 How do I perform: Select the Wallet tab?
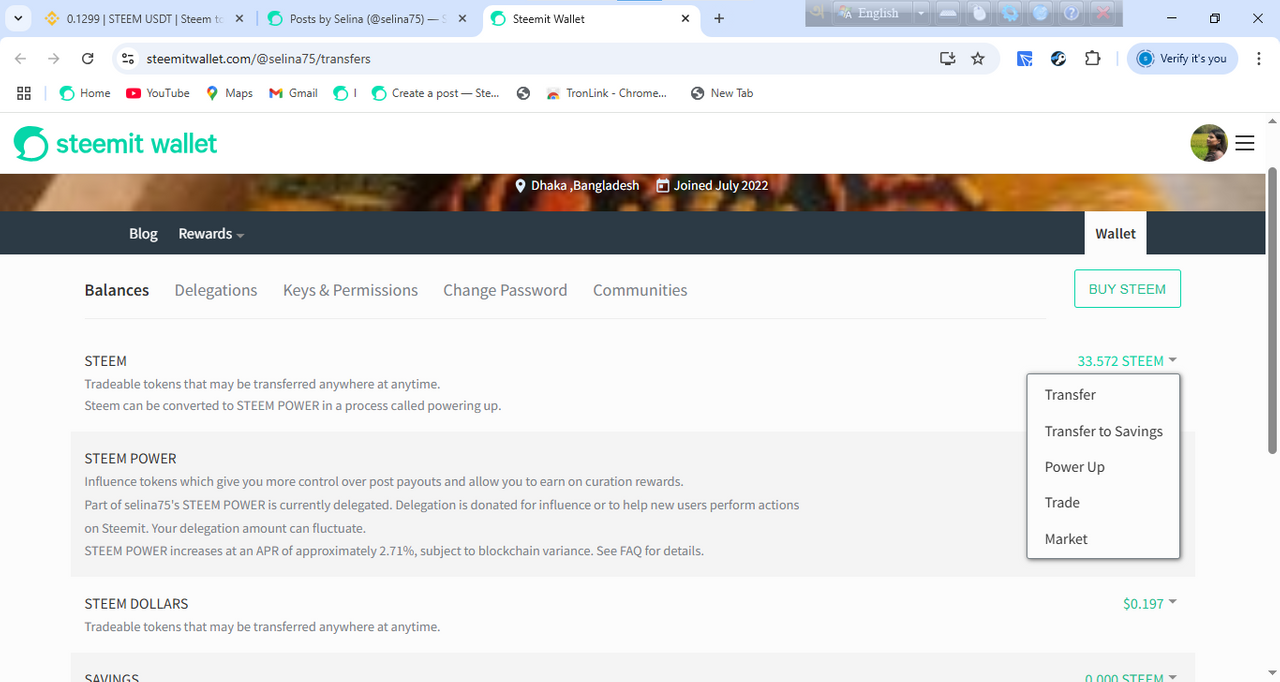coord(1115,233)
